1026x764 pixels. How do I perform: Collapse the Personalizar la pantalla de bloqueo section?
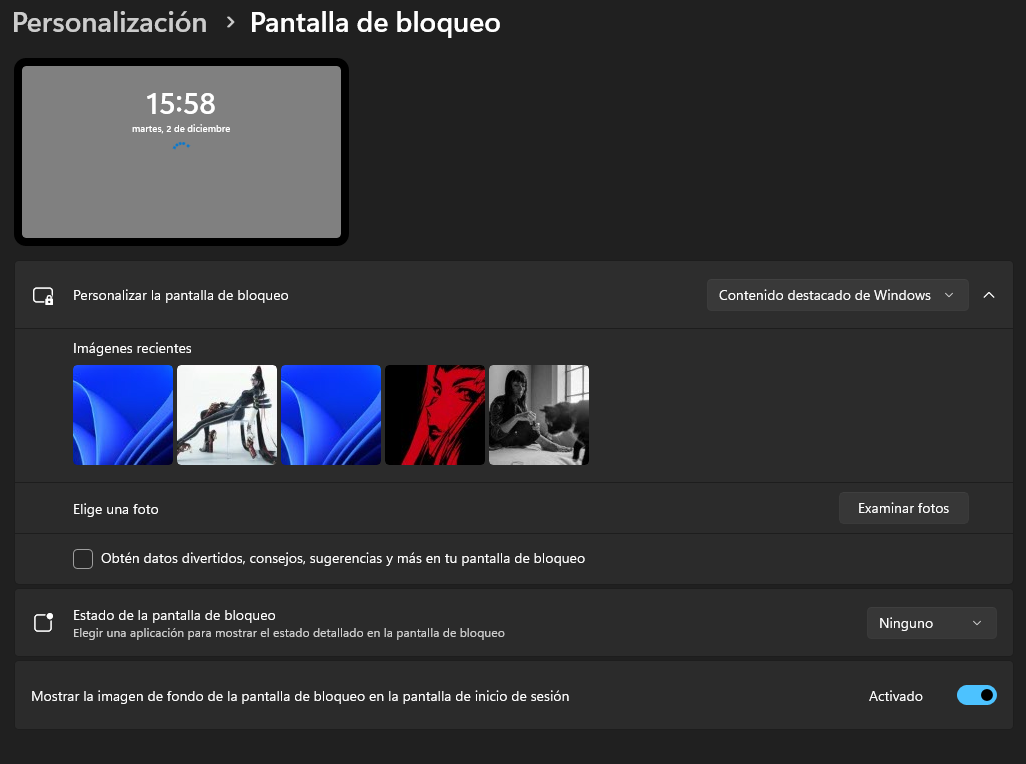point(989,295)
